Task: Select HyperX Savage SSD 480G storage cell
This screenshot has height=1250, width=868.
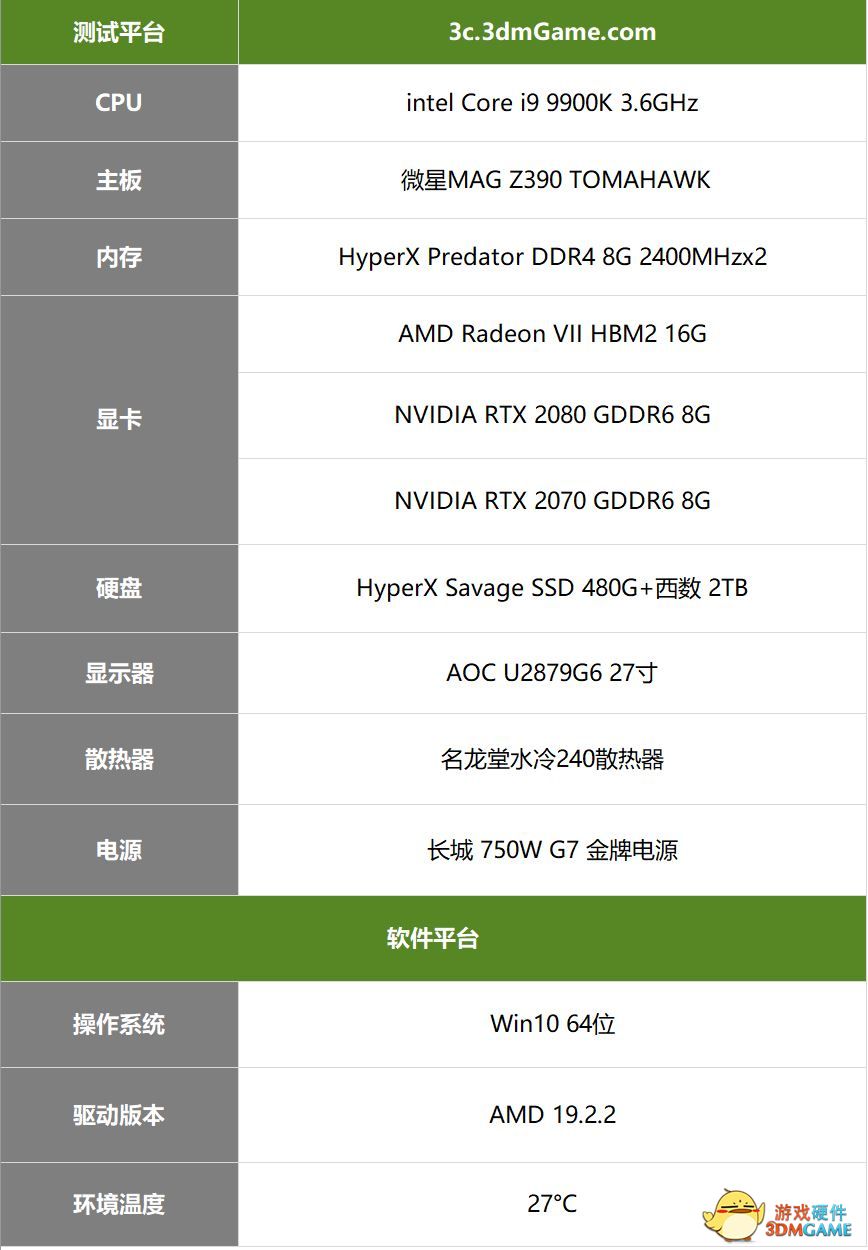Action: [553, 588]
